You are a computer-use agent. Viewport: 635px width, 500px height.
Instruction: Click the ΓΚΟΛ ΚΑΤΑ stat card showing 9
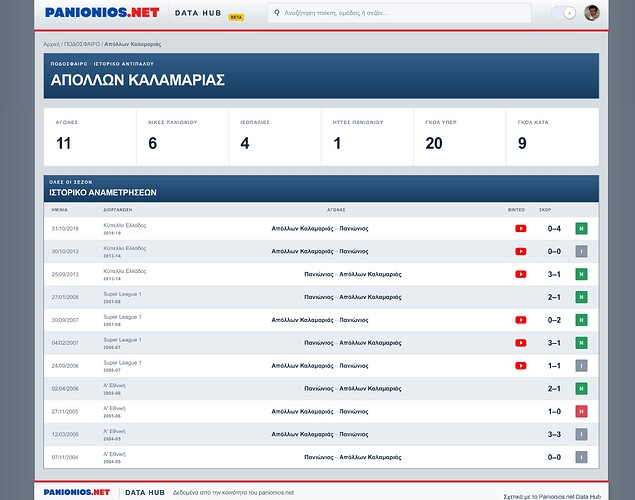tap(552, 137)
